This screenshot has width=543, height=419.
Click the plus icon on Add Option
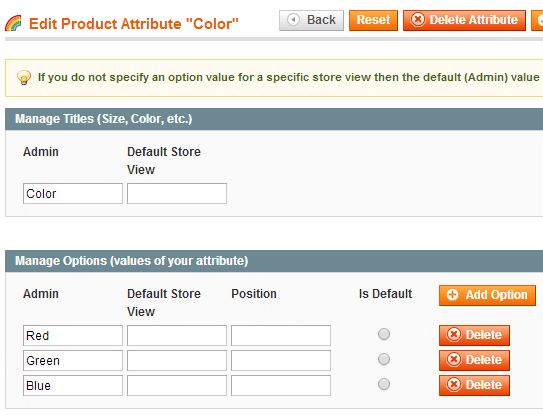[452, 295]
